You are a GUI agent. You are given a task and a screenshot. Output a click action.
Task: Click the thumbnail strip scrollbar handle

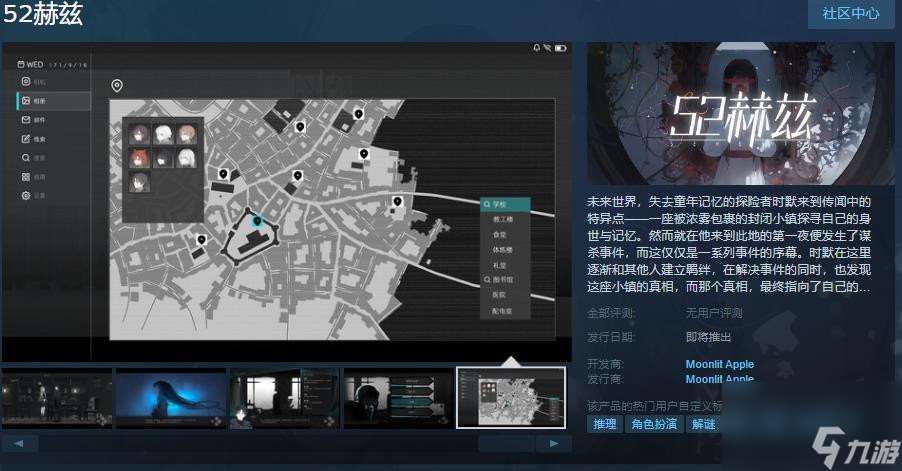pos(506,443)
